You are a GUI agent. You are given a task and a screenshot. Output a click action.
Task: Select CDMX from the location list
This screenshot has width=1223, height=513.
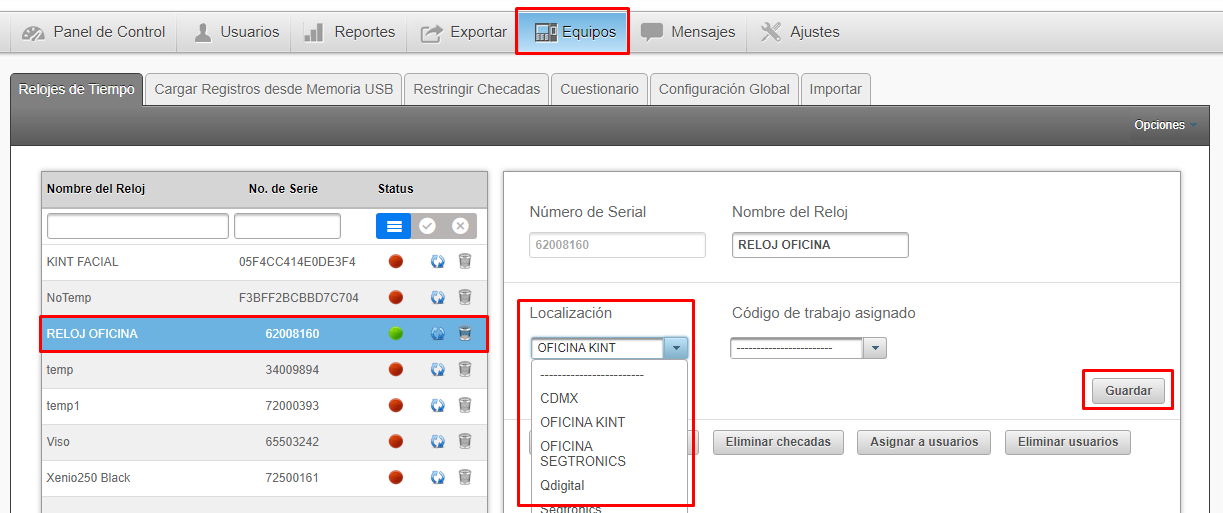point(559,398)
